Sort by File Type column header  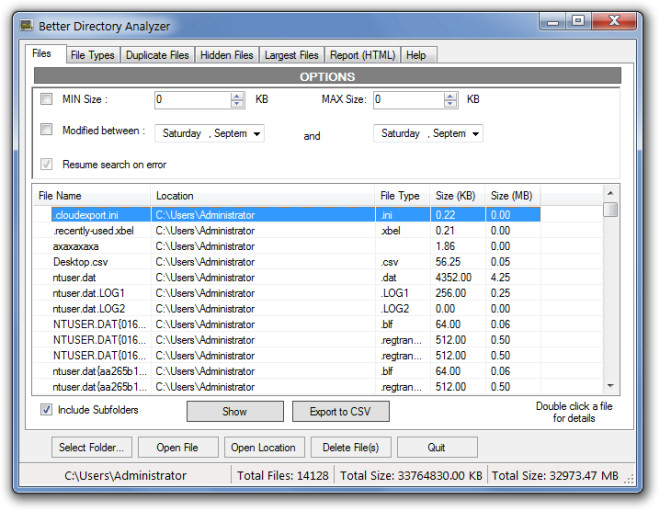402,196
